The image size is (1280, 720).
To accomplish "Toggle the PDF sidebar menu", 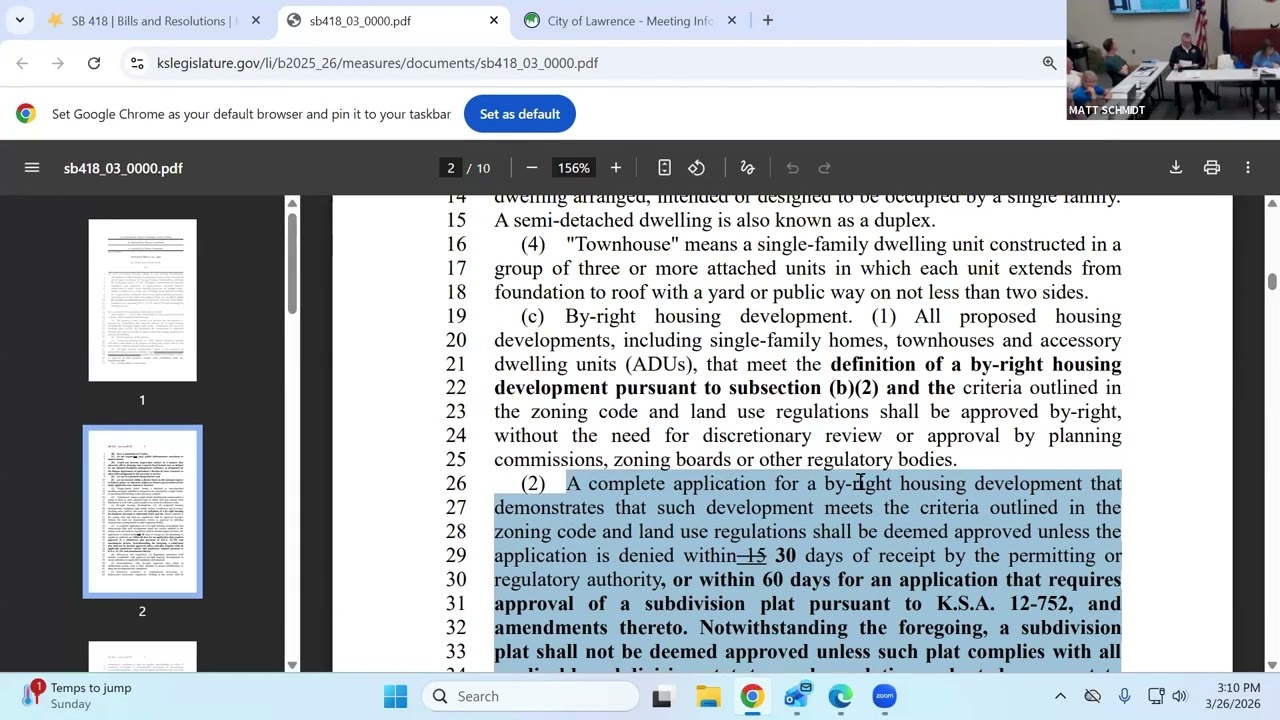I will click(x=32, y=168).
